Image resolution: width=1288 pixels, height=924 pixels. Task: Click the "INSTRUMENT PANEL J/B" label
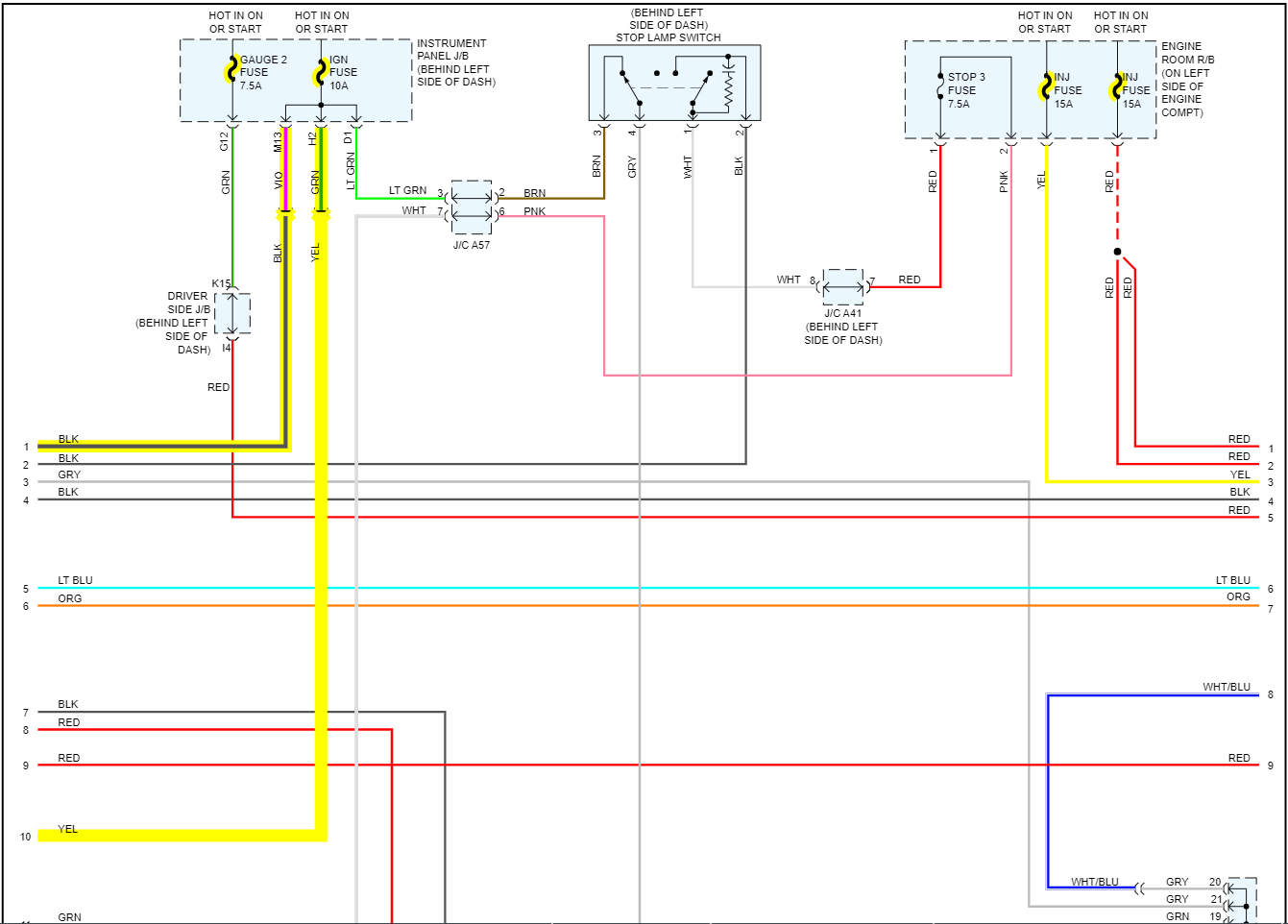coord(451,50)
